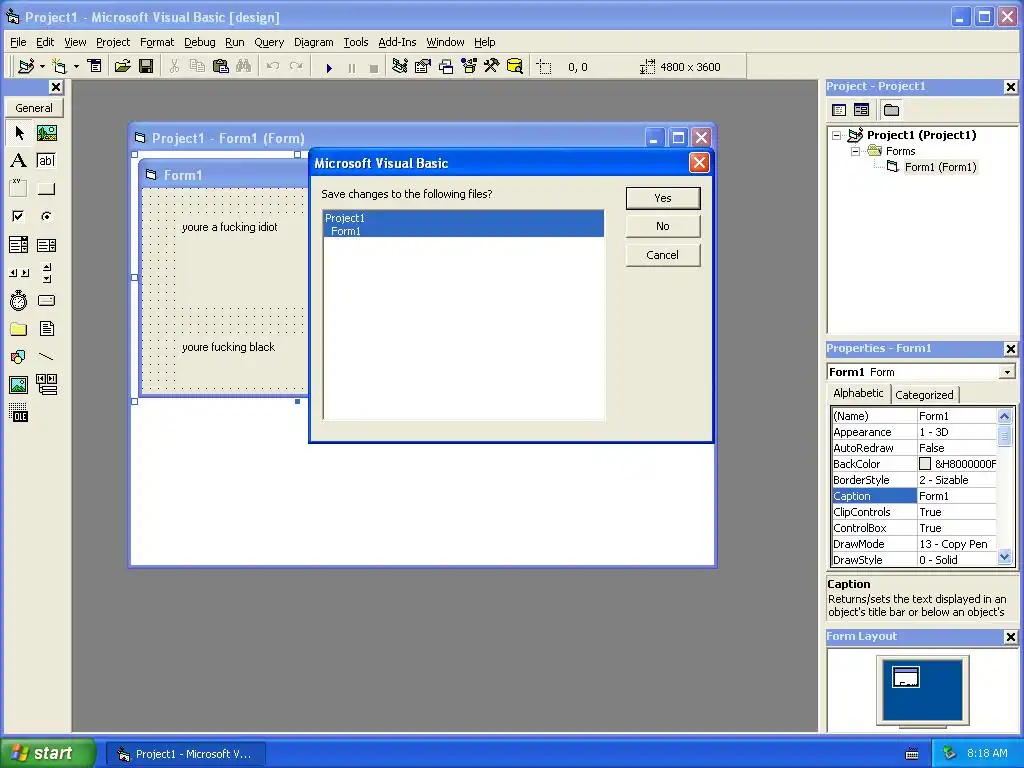This screenshot has height=768, width=1024.
Task: Click Project1 taskbar button
Action: click(186, 754)
